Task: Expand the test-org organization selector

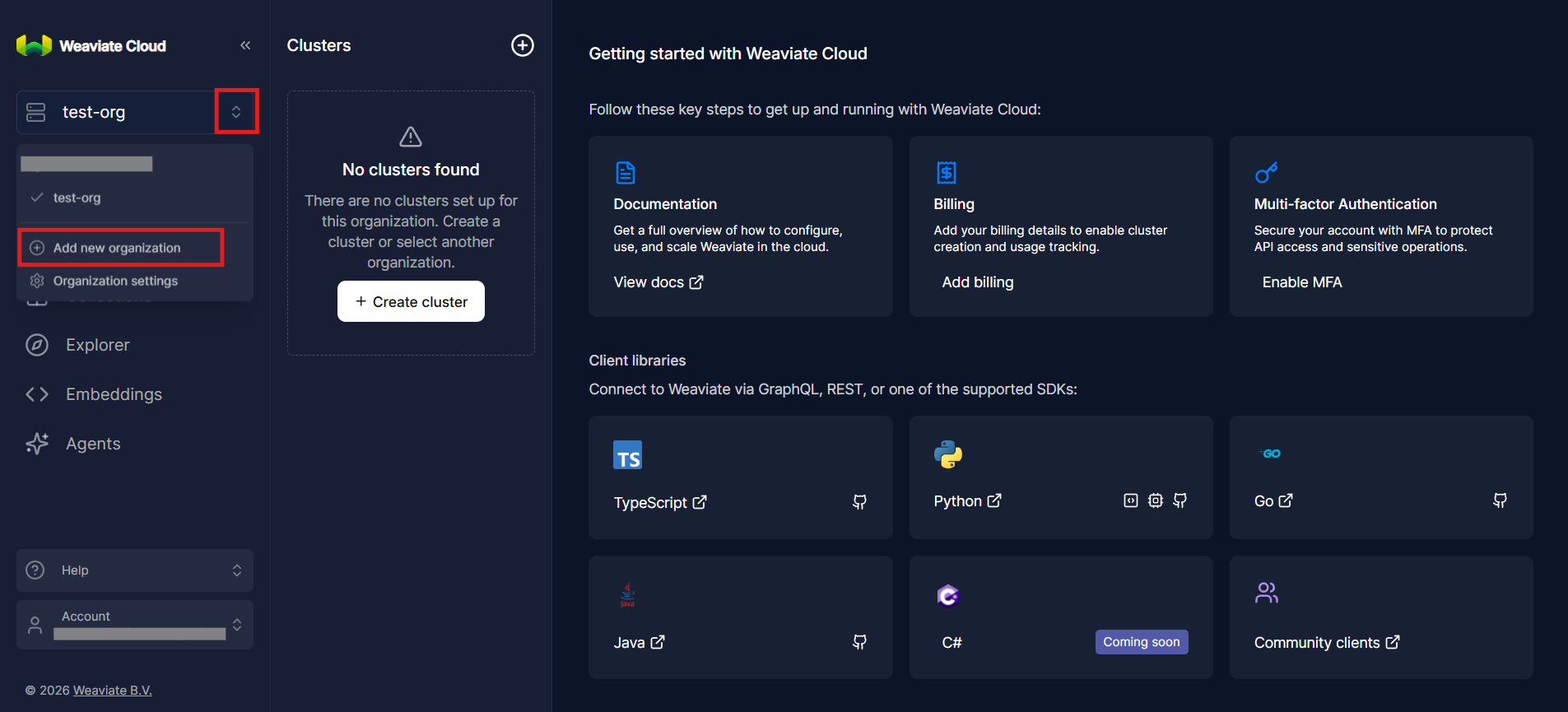Action: (236, 112)
